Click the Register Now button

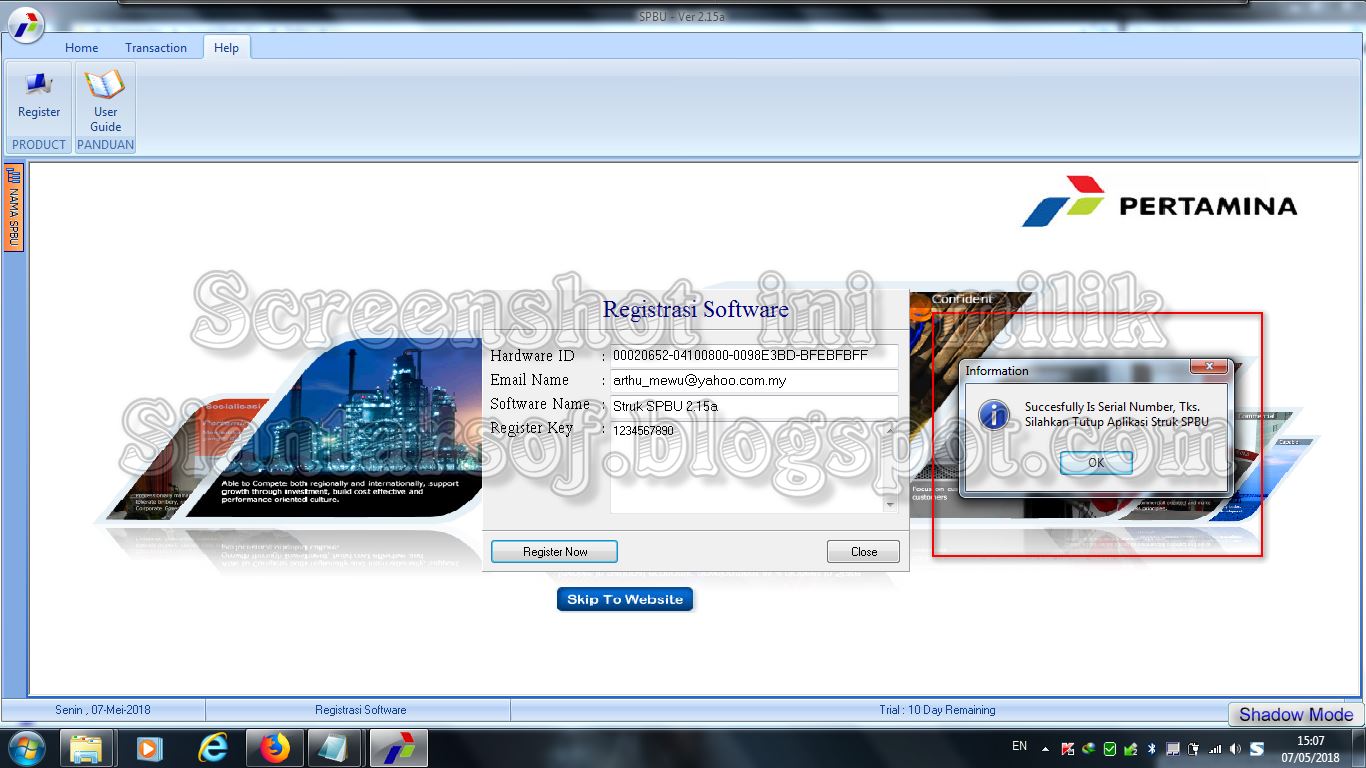click(x=554, y=552)
